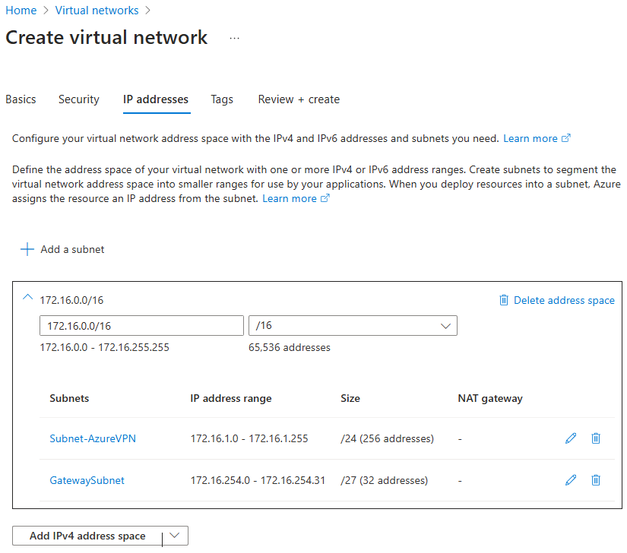Click the /24 (256 addresses) size cell
This screenshot has height=553, width=627.
pyautogui.click(x=387, y=438)
